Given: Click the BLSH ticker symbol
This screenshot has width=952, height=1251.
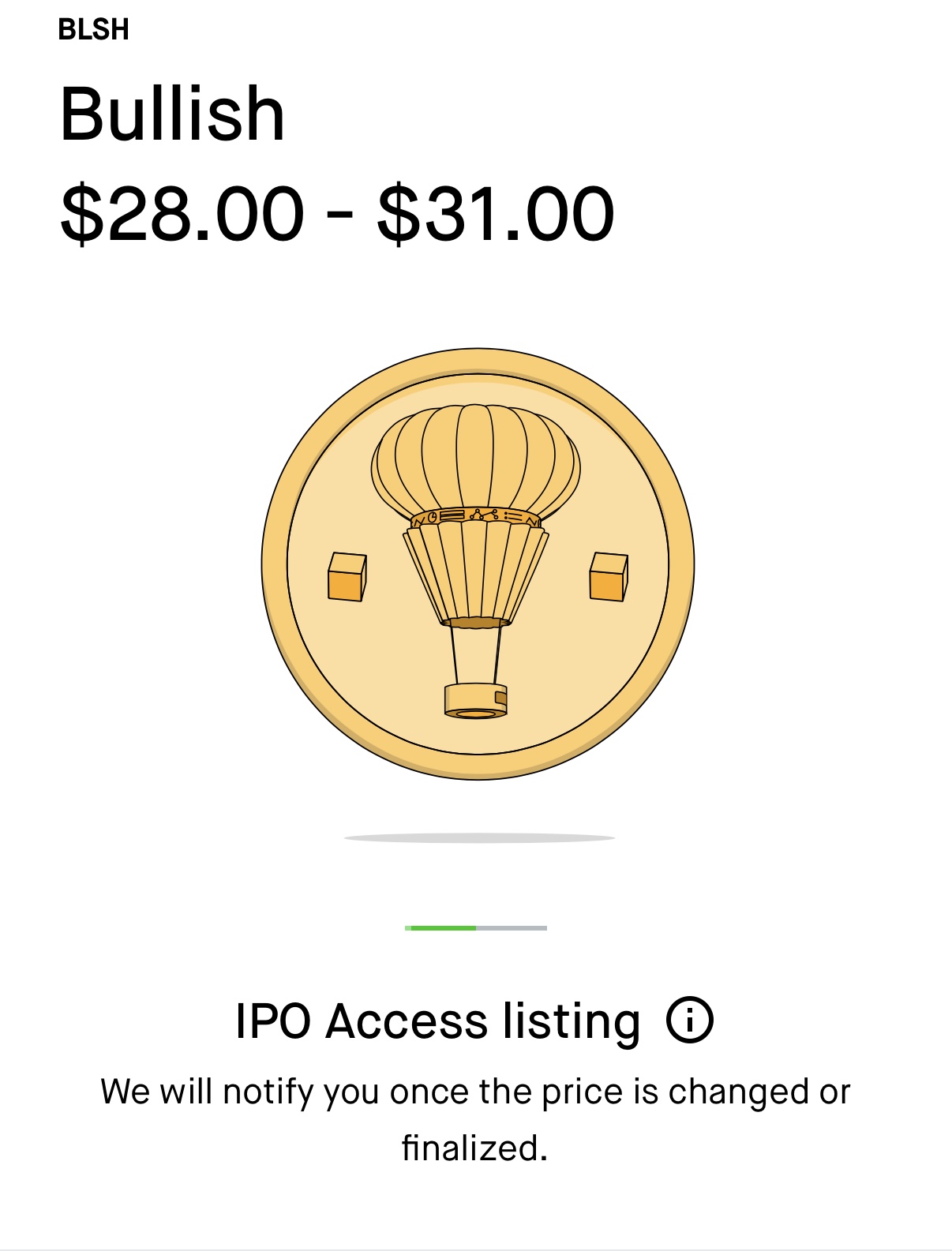Looking at the screenshot, I should point(94,30).
